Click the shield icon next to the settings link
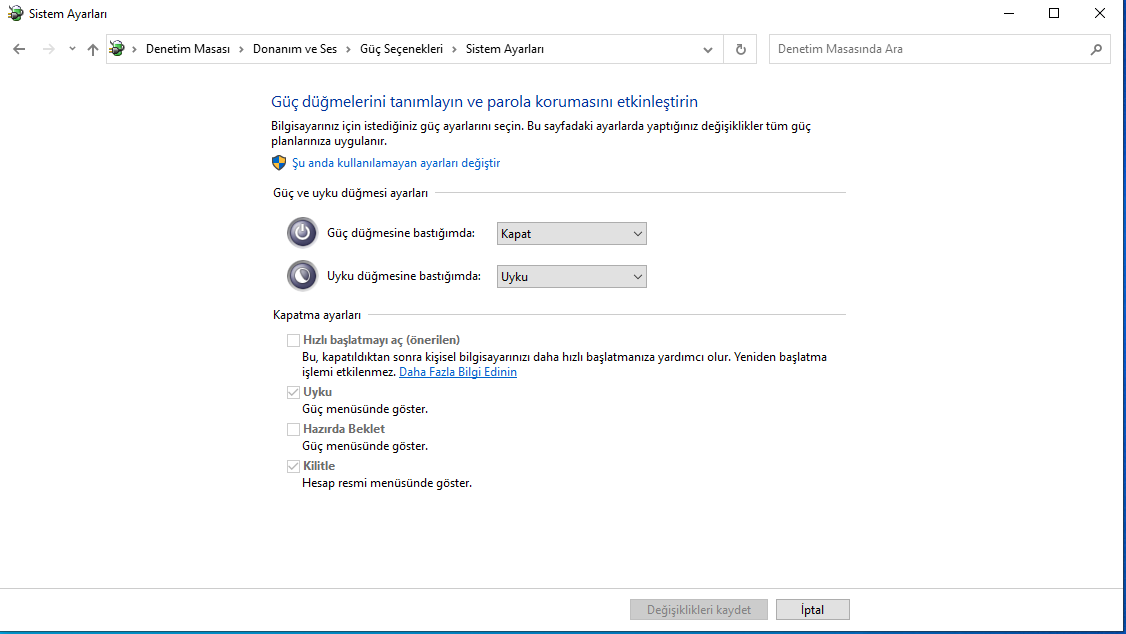 (x=279, y=163)
